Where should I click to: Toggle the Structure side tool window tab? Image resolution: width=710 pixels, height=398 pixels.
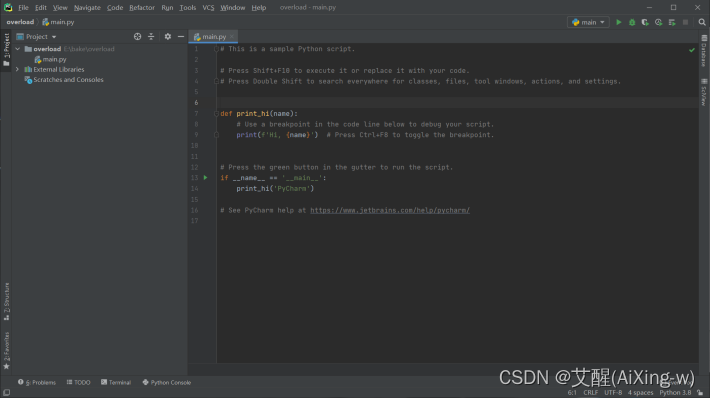click(x=6, y=301)
